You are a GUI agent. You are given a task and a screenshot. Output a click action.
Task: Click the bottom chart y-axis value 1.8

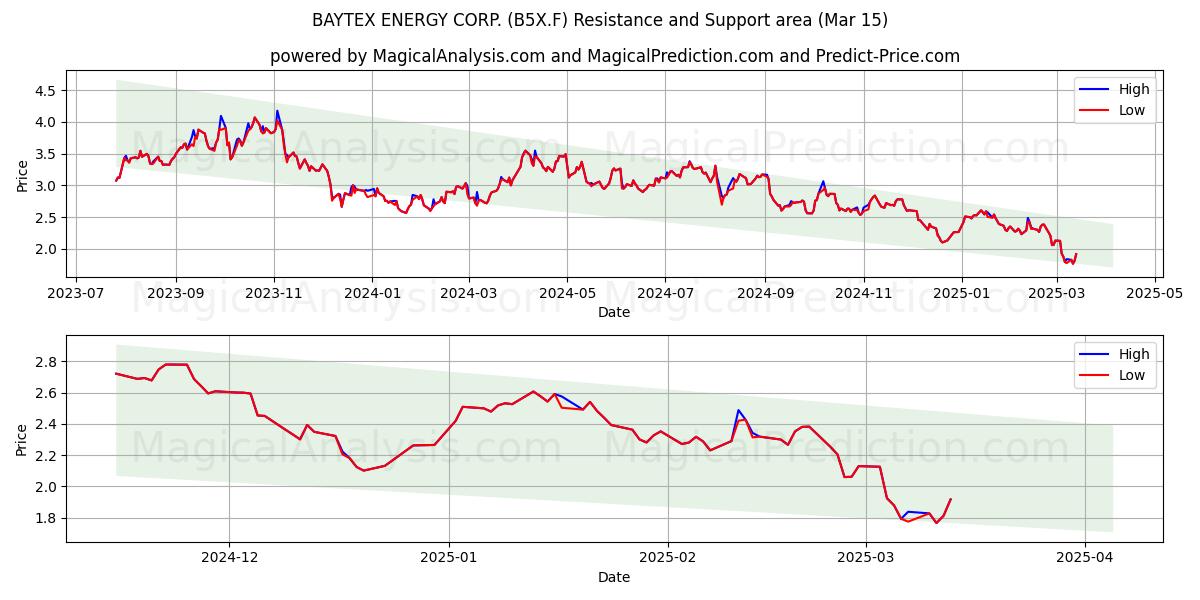pos(48,518)
